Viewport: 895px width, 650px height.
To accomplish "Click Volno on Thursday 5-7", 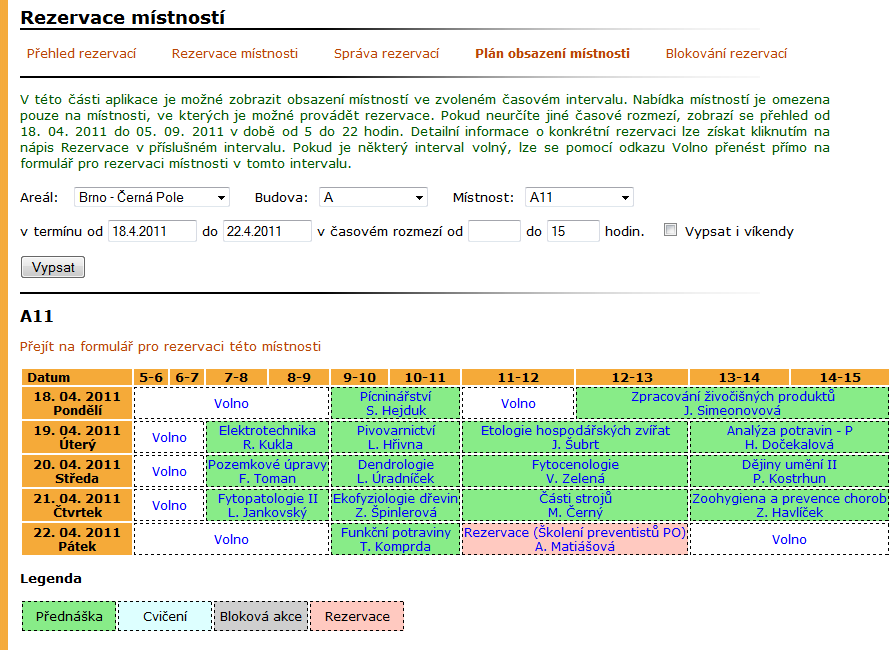I will click(169, 506).
